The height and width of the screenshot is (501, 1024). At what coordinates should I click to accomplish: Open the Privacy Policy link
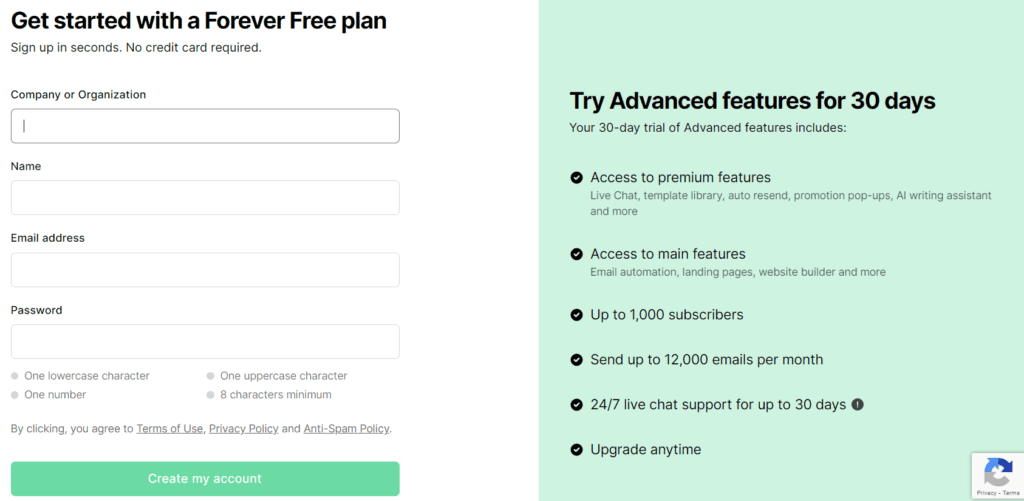(243, 429)
